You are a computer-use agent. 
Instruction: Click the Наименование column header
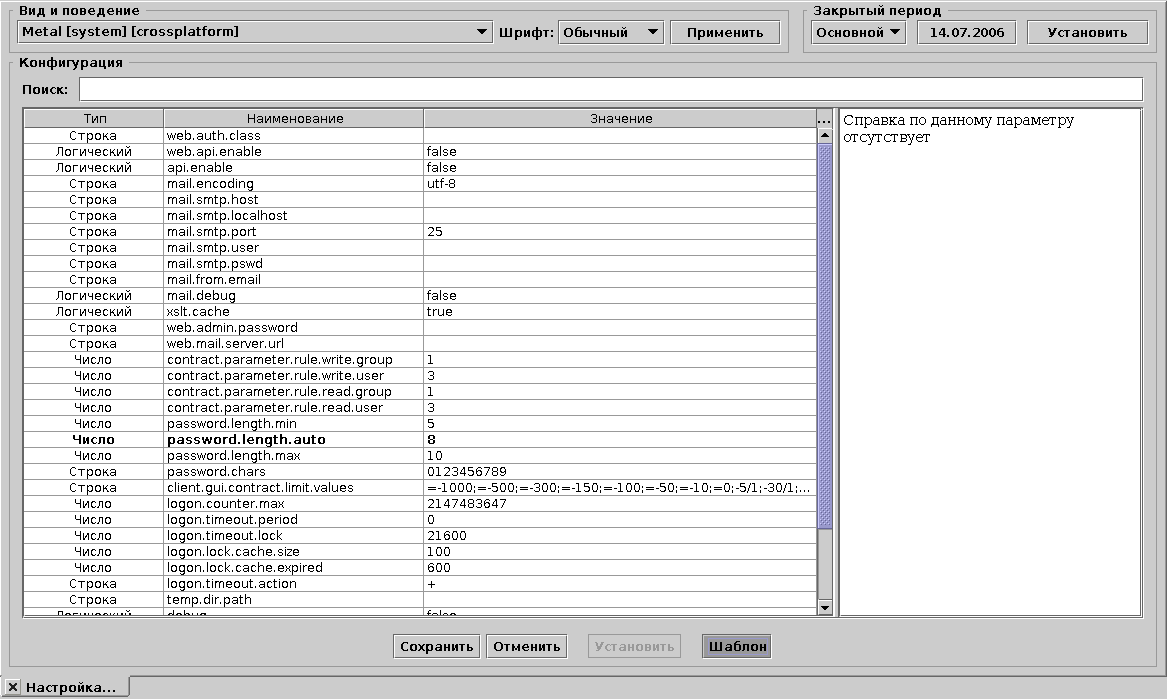[293, 118]
